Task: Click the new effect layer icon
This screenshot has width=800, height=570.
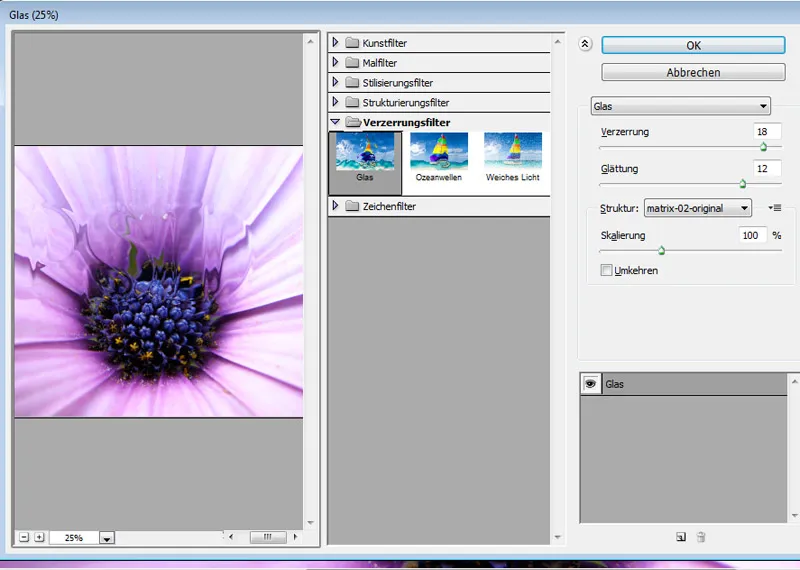Action: pos(681,537)
